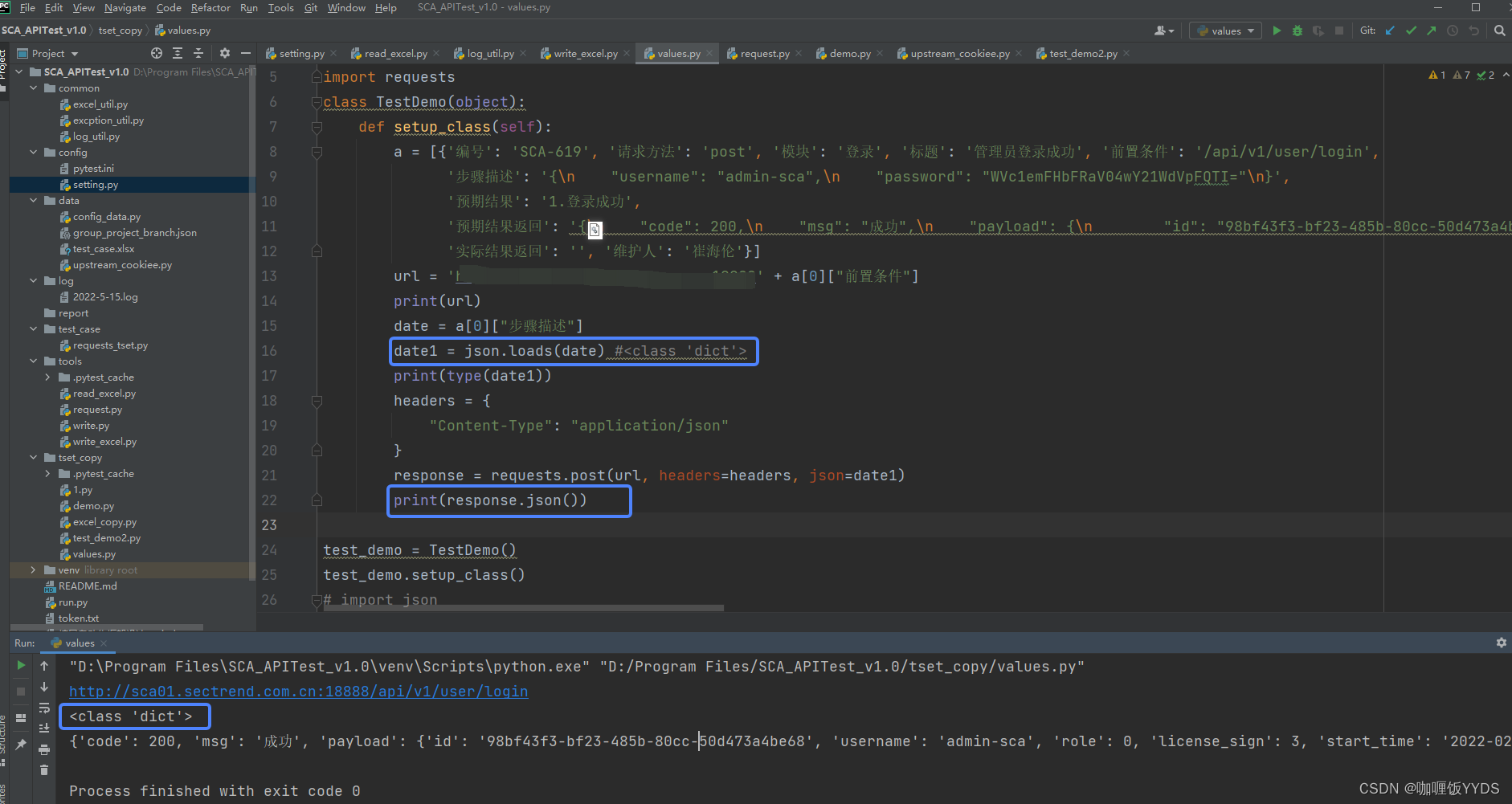Open the login URL link in console
This screenshot has height=804, width=1512.
point(298,692)
